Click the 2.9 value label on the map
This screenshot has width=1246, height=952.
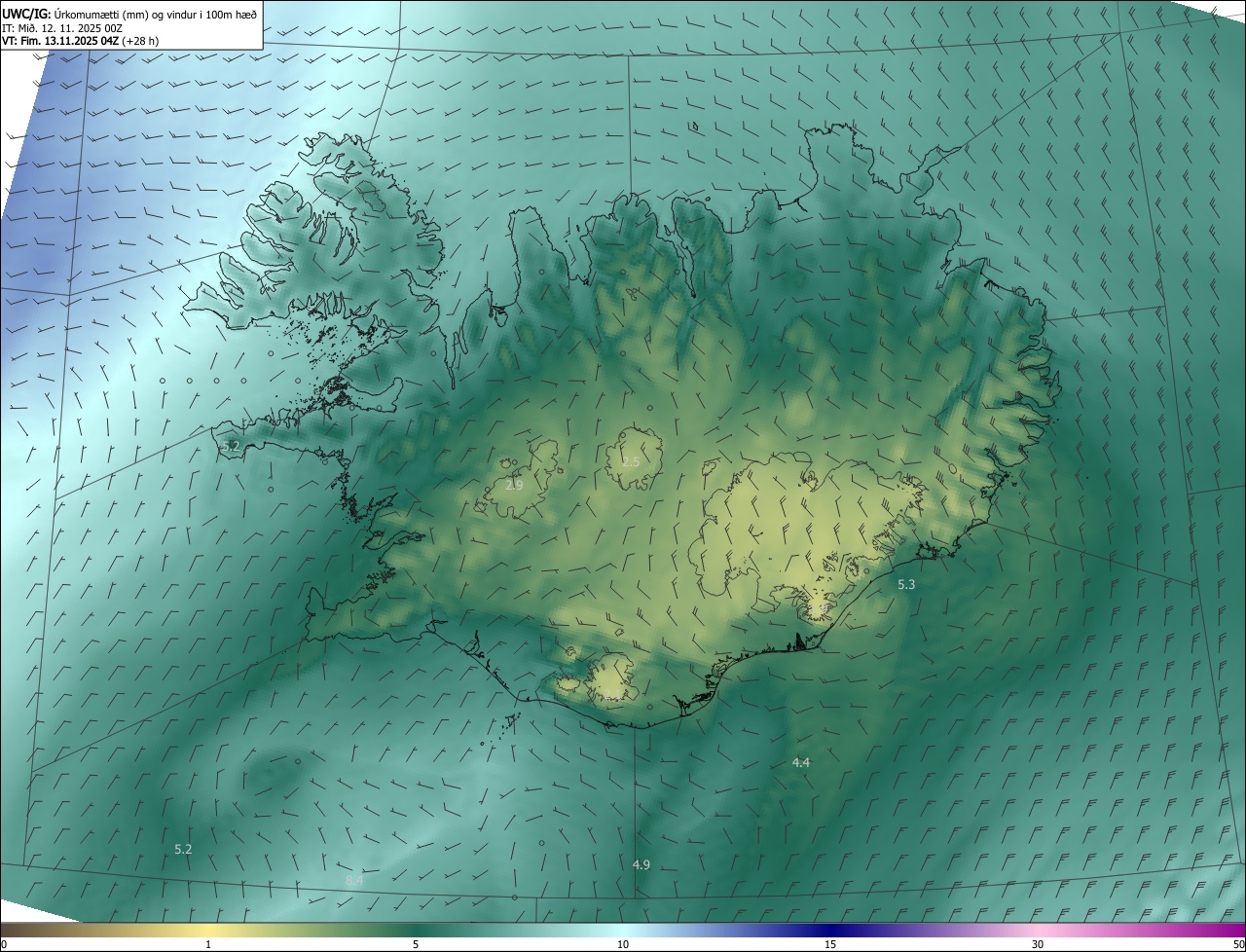tap(515, 484)
